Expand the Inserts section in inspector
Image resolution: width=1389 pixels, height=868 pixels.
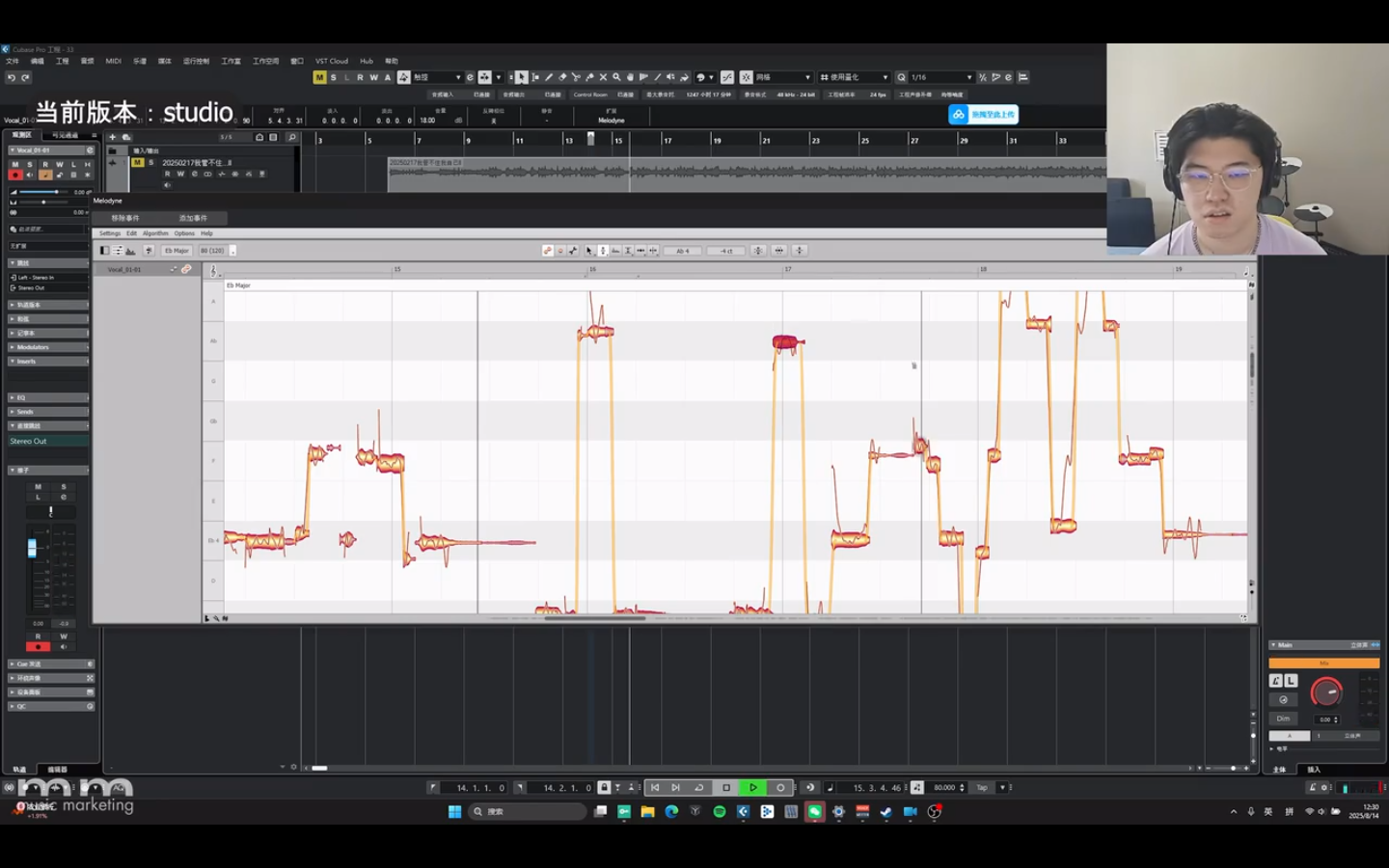pos(48,361)
